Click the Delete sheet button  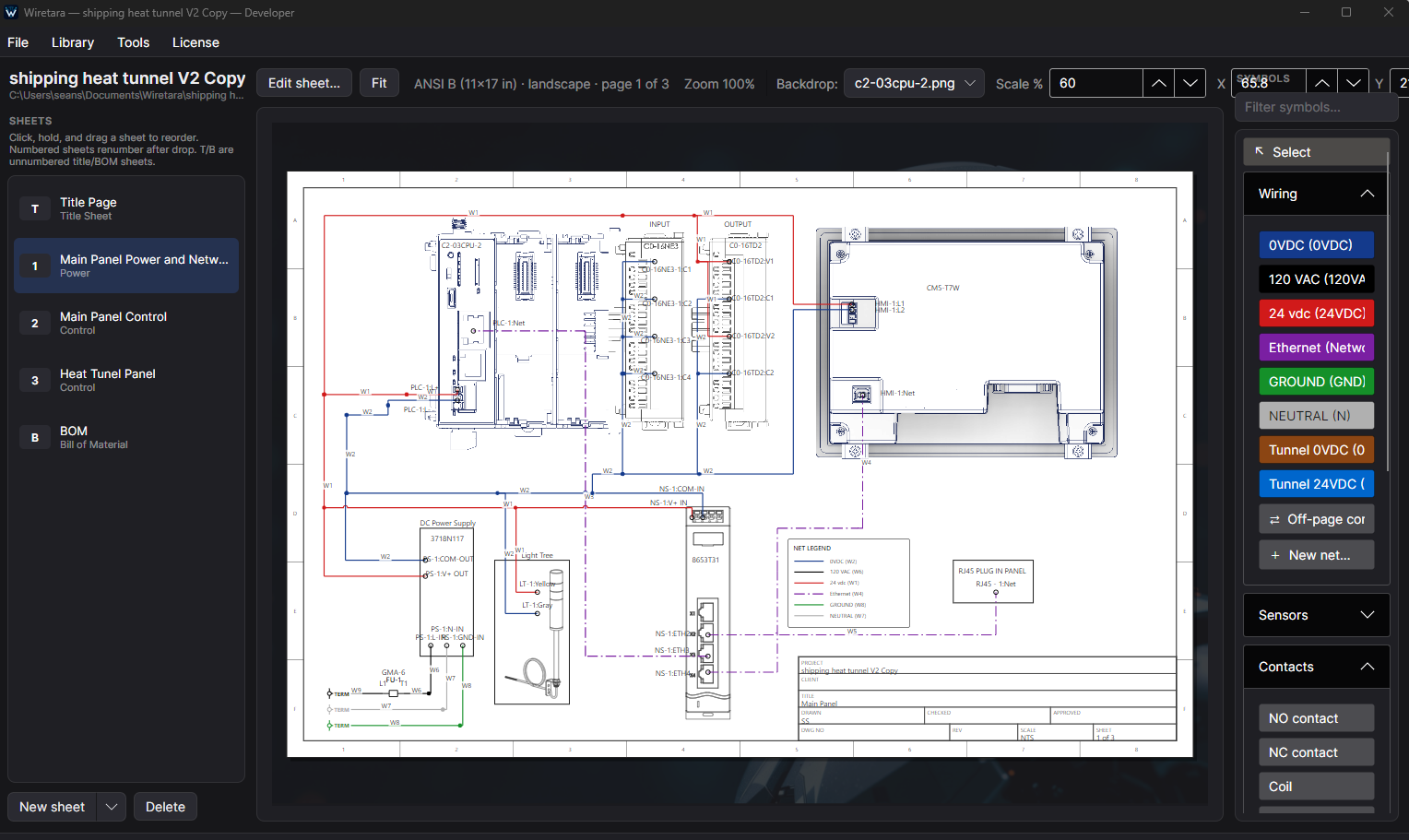(x=165, y=807)
